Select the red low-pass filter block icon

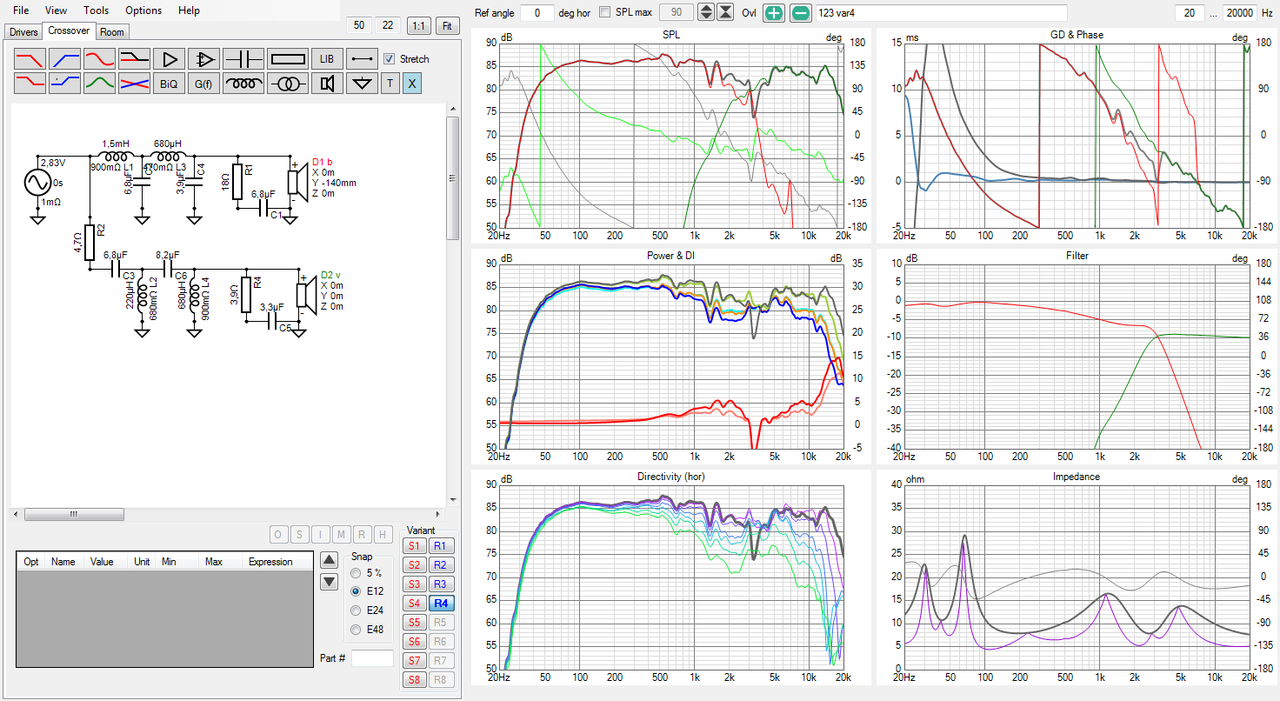(x=31, y=59)
